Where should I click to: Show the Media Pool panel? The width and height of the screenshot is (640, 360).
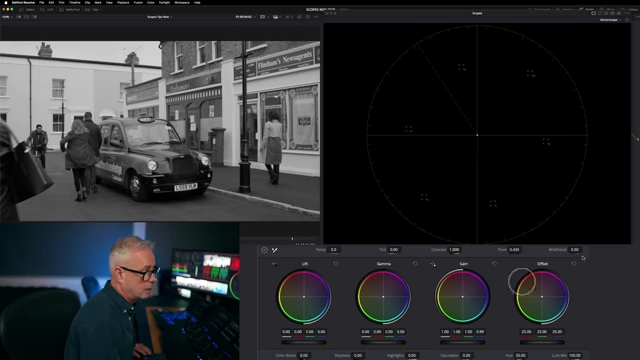tap(70, 9)
